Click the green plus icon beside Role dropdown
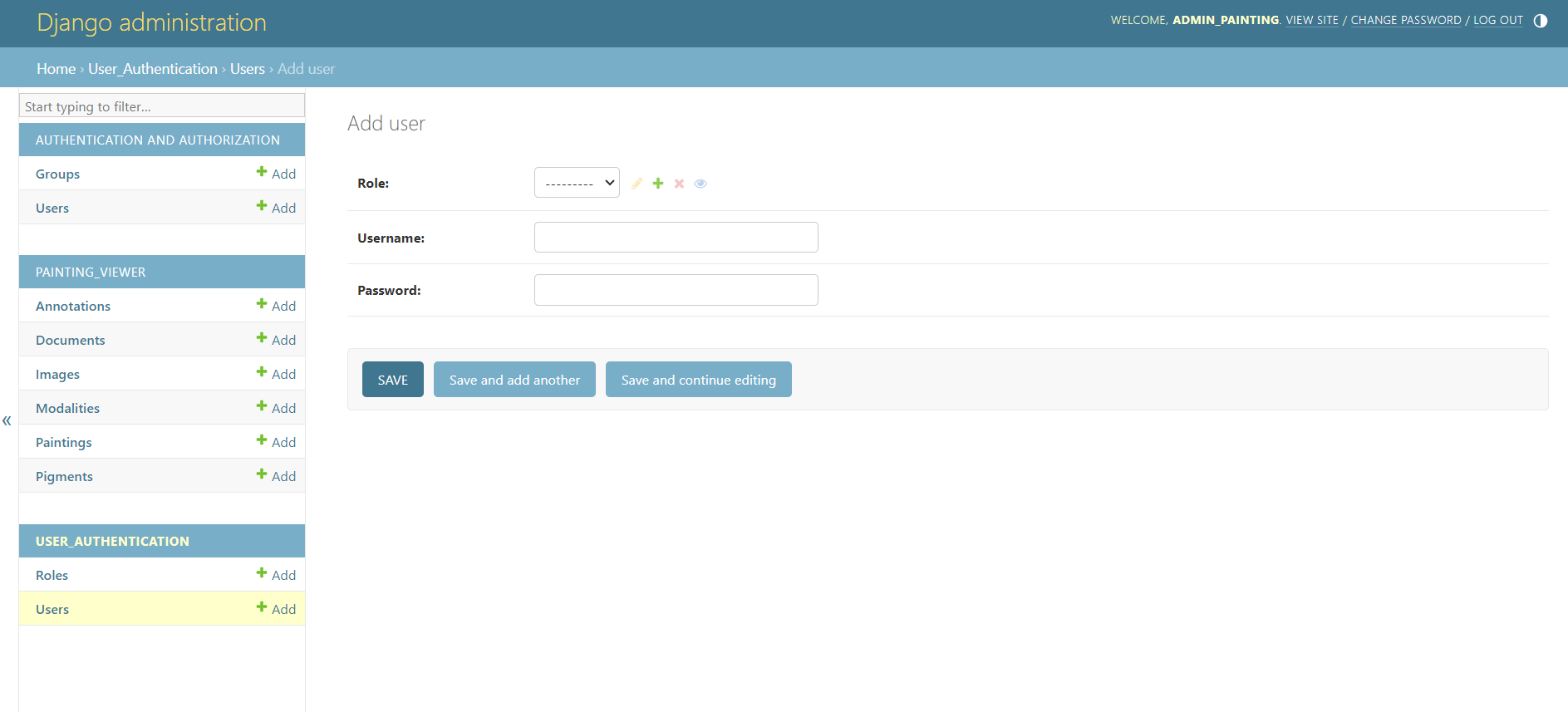The width and height of the screenshot is (1568, 712). [x=657, y=184]
